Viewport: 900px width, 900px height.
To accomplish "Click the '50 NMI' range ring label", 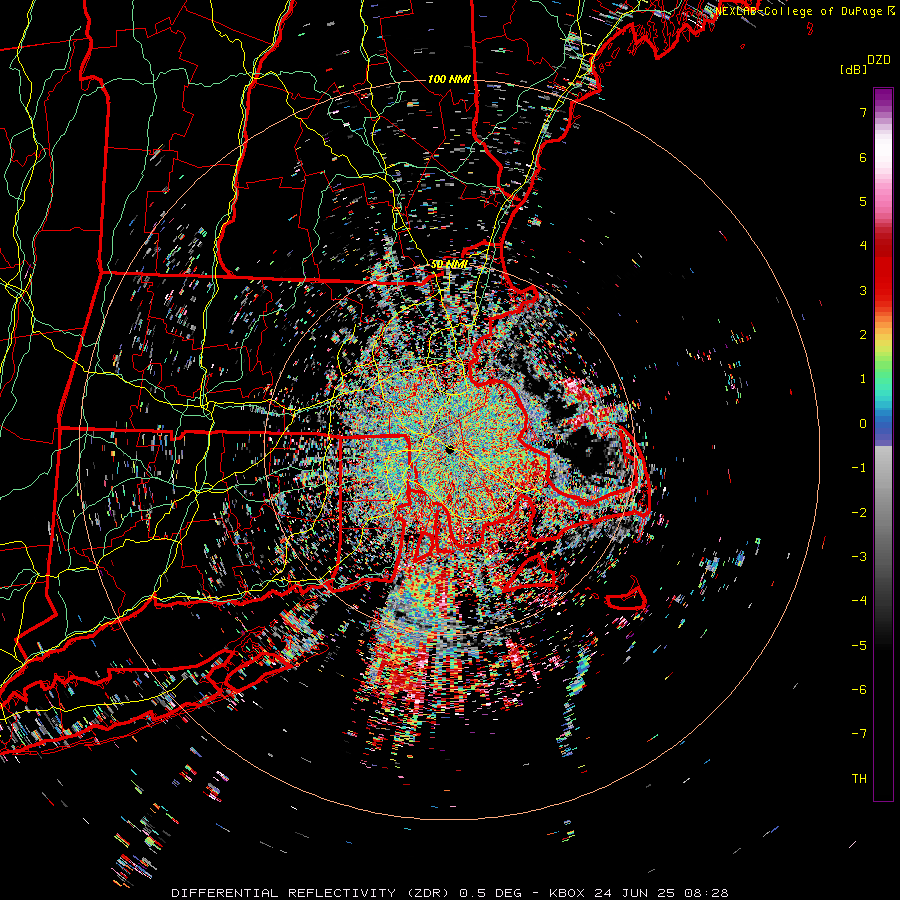I will click(449, 265).
